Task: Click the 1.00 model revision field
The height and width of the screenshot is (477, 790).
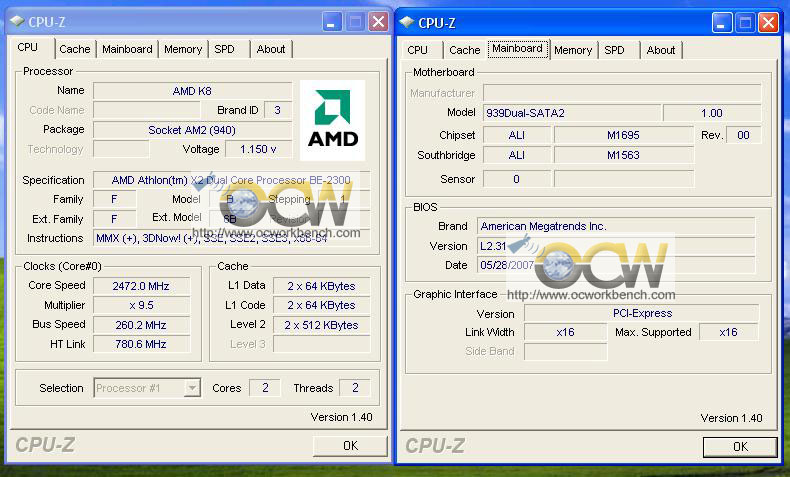Action: click(x=712, y=113)
